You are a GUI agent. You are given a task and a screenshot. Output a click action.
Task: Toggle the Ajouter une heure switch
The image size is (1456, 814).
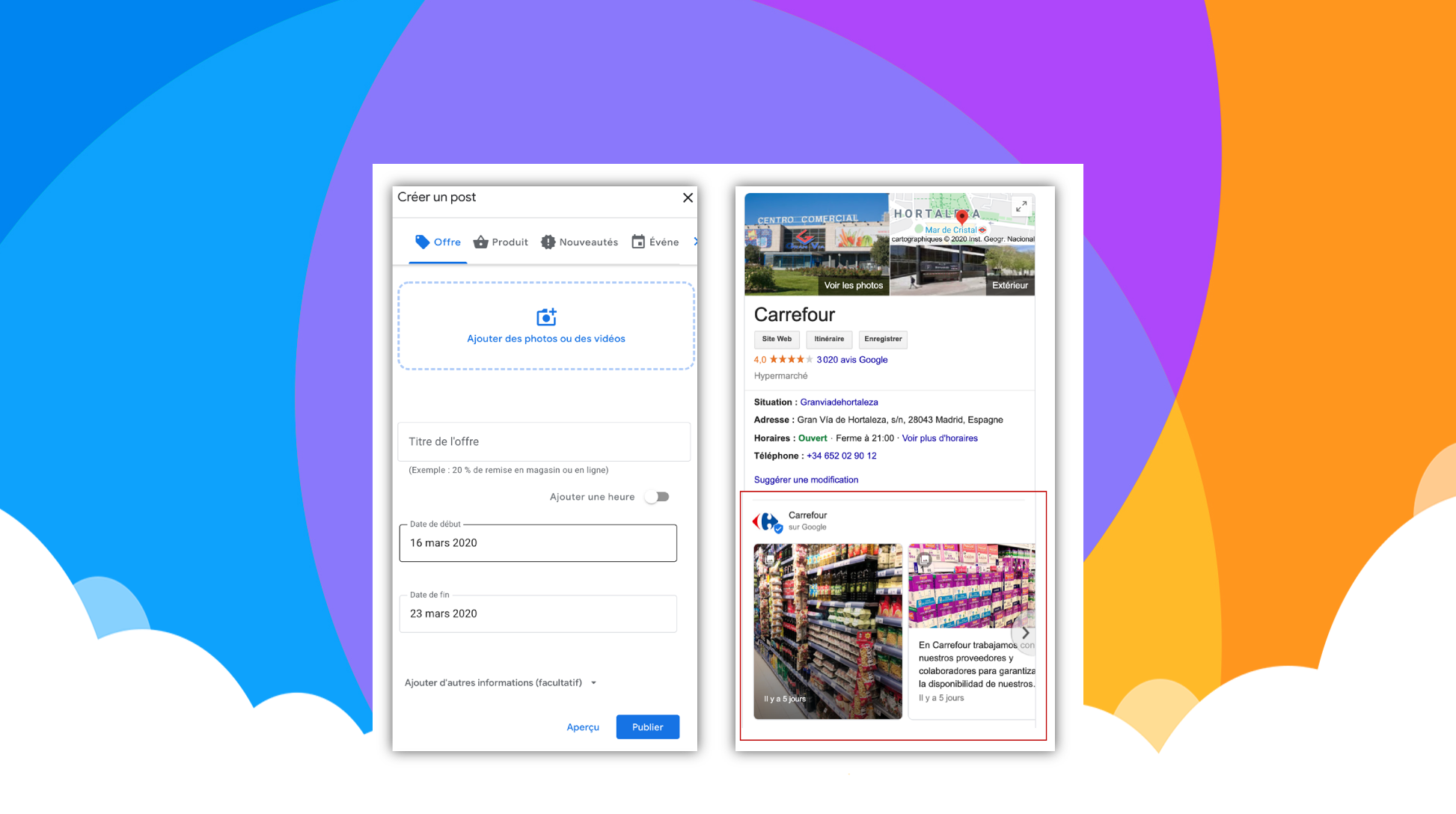(658, 497)
